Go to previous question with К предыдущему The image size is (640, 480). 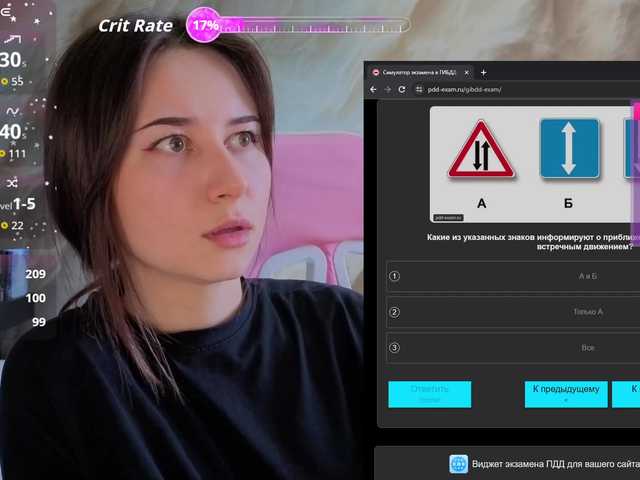(566, 394)
